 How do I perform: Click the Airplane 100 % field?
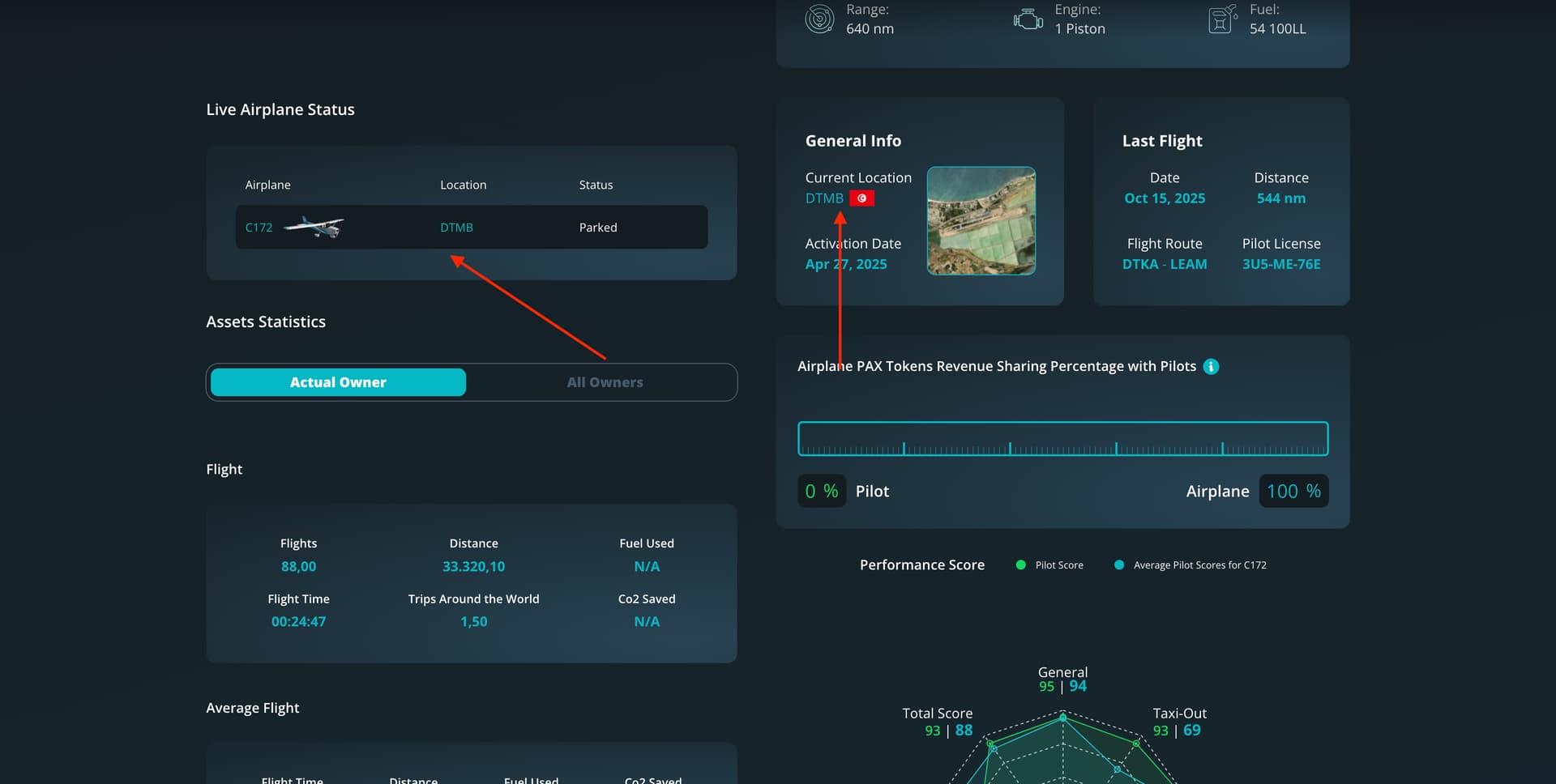[x=1293, y=491]
